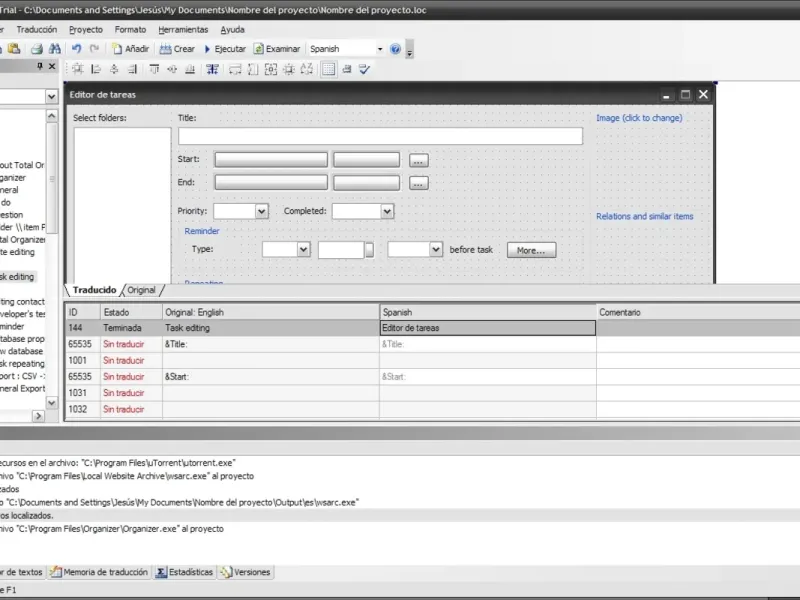Click the Title input field

(x=380, y=136)
